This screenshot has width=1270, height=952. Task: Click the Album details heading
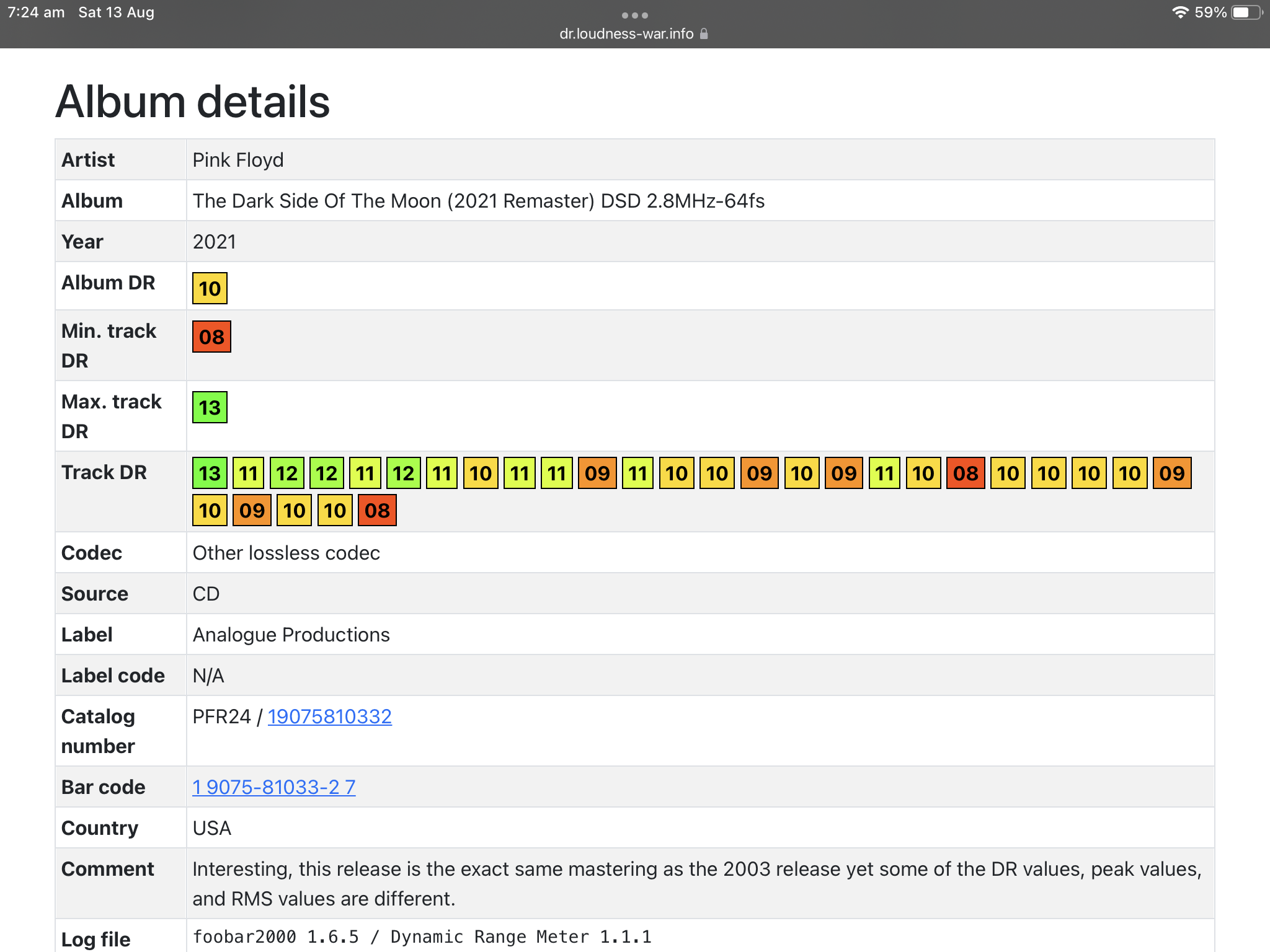(193, 102)
